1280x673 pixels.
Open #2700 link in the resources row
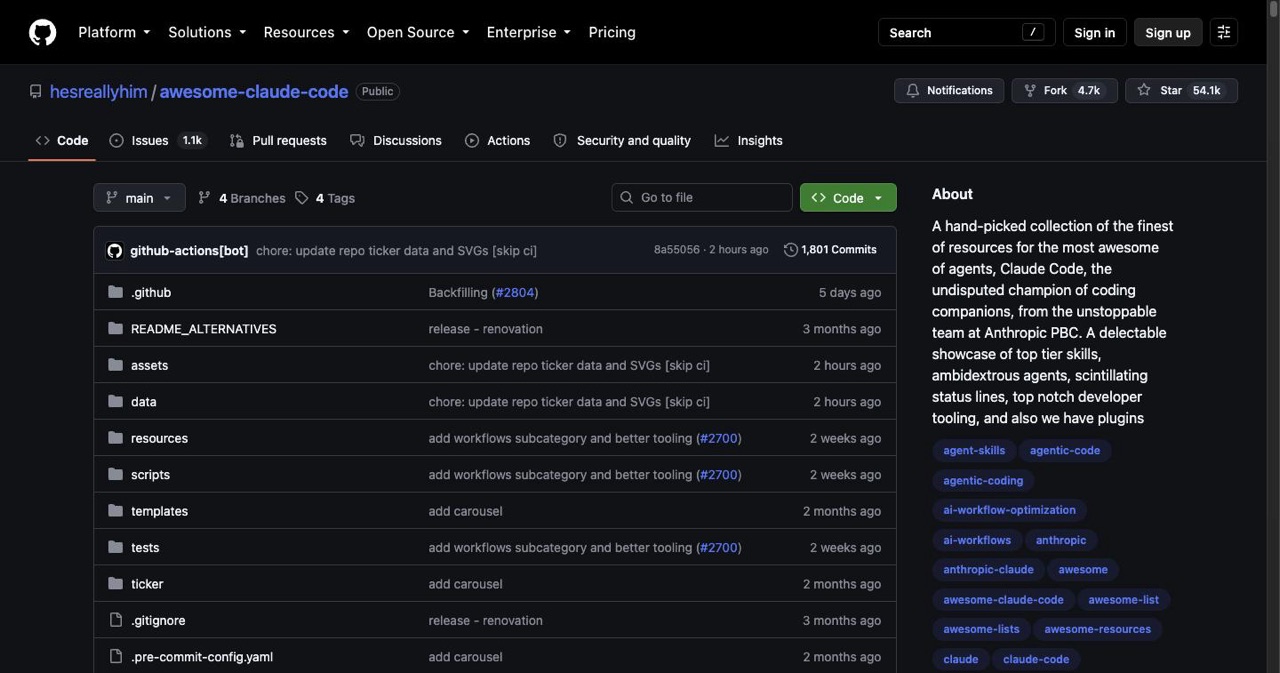(719, 438)
